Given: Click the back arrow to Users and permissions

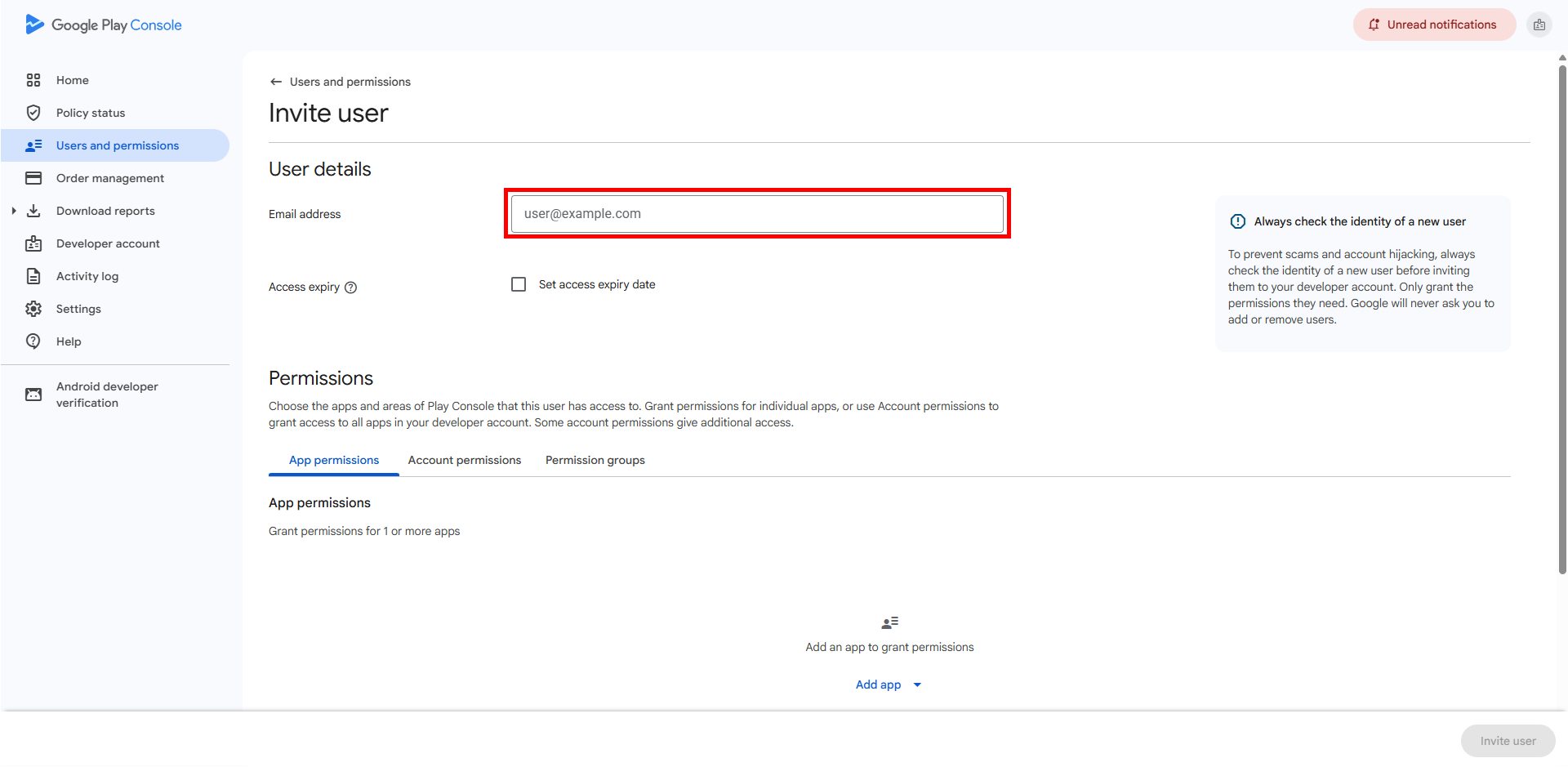Looking at the screenshot, I should 276,82.
